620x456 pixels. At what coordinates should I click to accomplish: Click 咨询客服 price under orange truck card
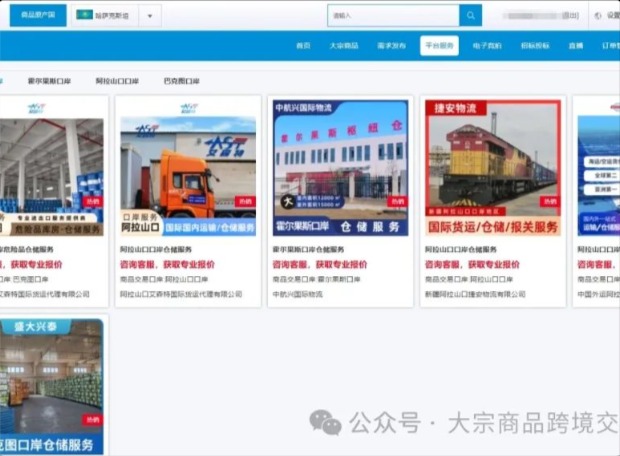pyautogui.click(x=167, y=264)
